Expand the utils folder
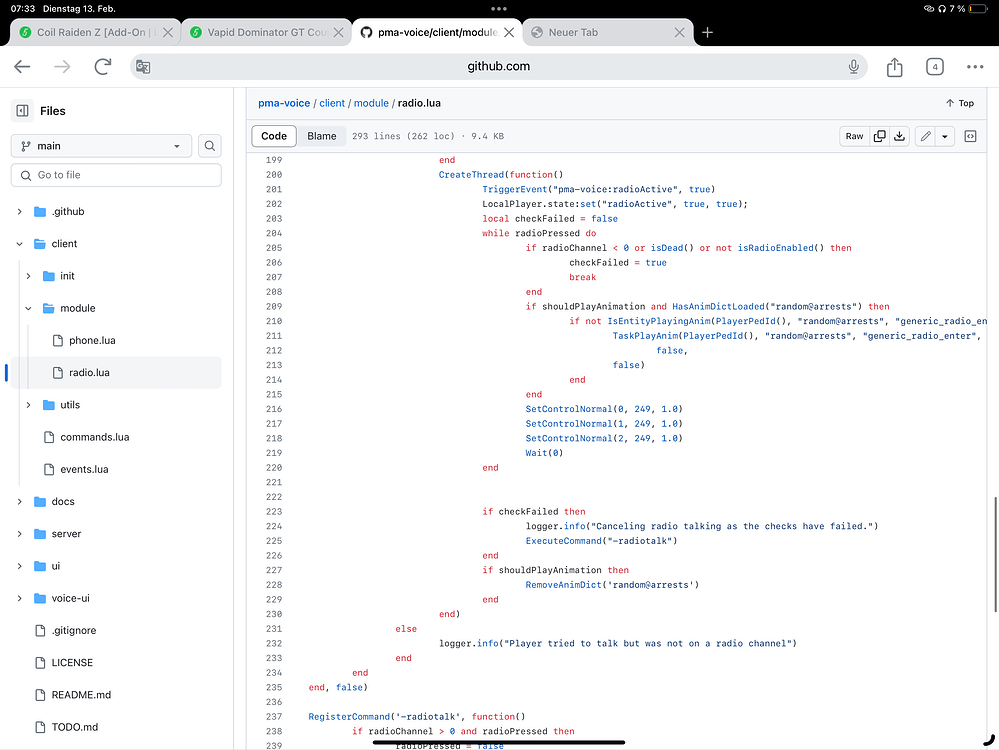 coord(29,405)
